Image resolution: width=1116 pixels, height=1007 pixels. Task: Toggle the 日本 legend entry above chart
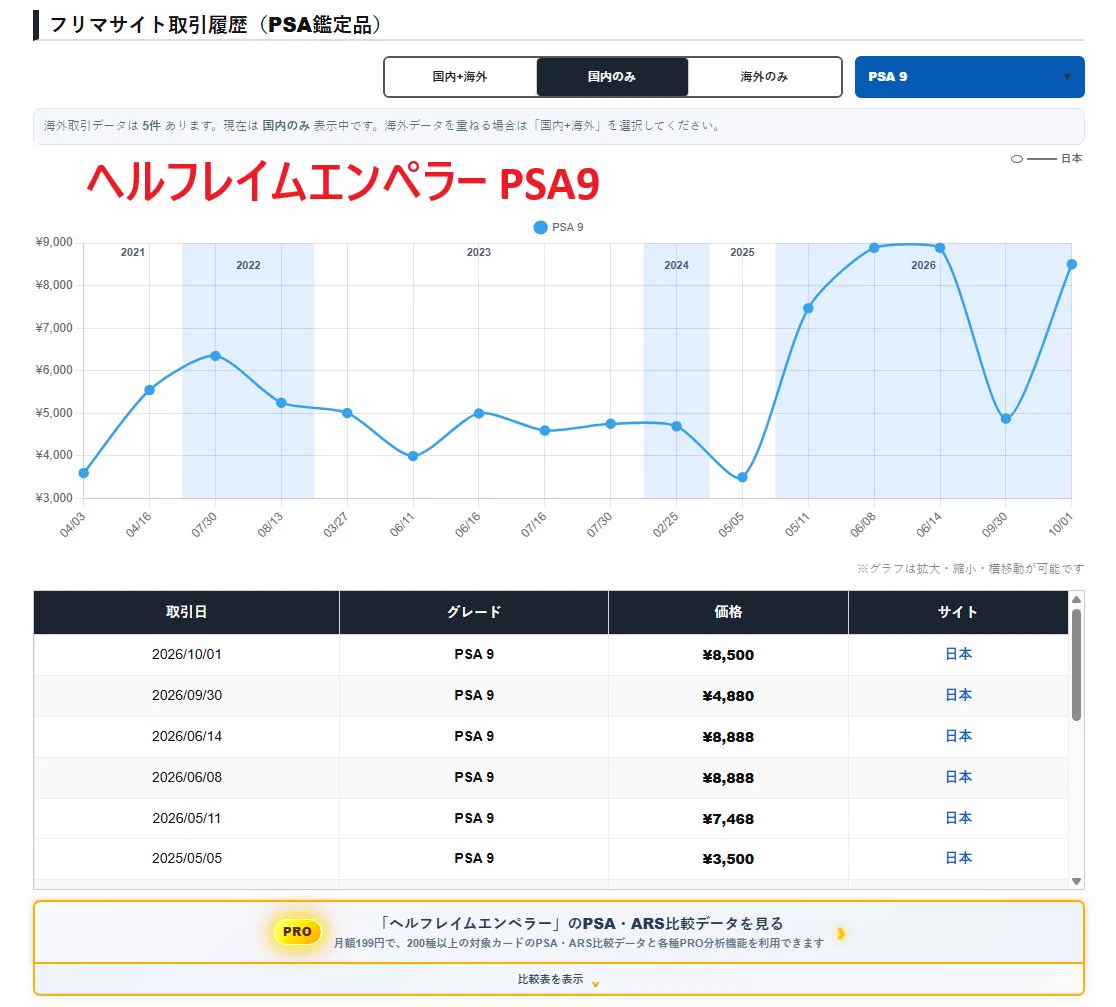(1046, 159)
